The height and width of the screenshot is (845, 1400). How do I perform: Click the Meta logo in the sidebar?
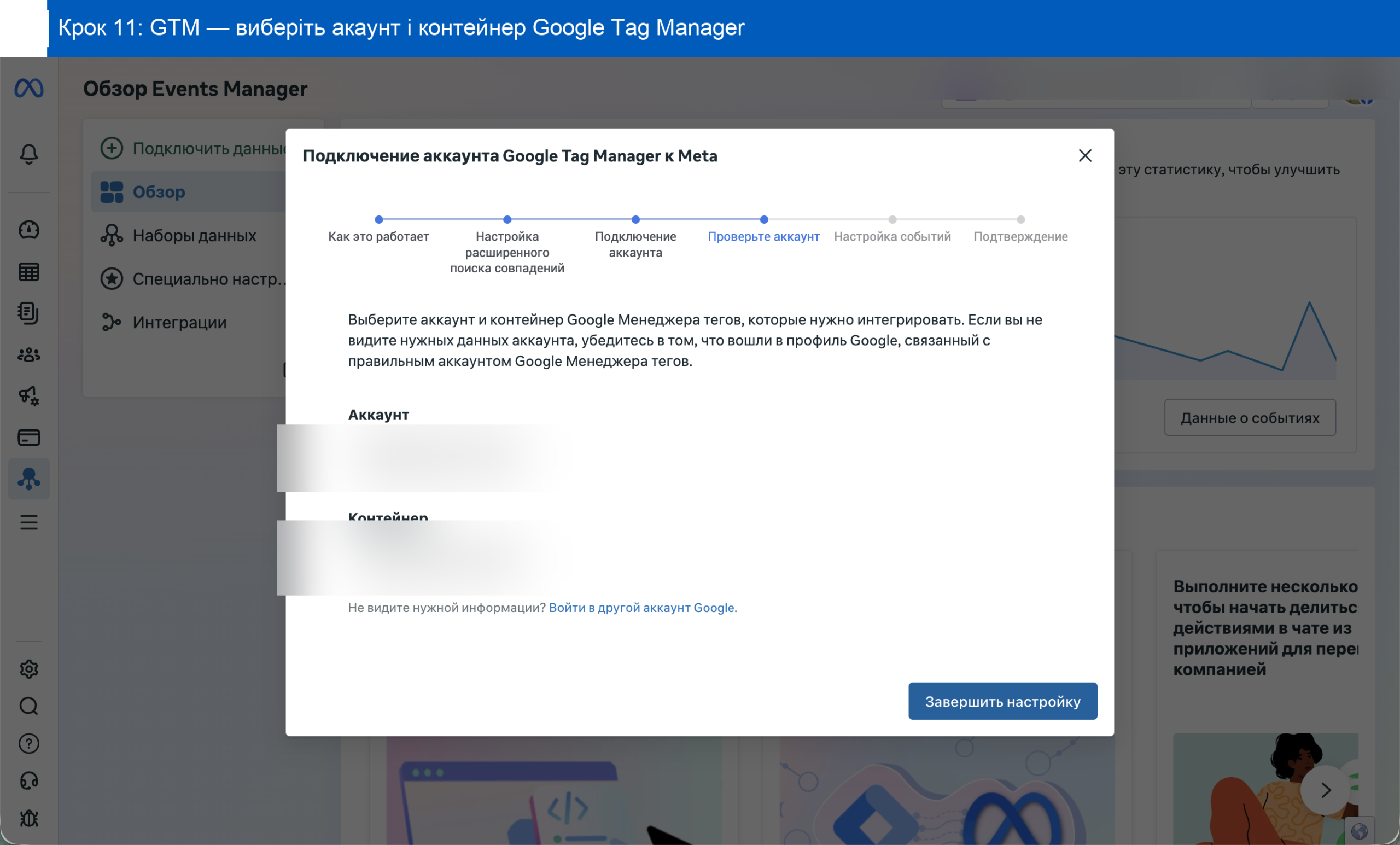[29, 88]
